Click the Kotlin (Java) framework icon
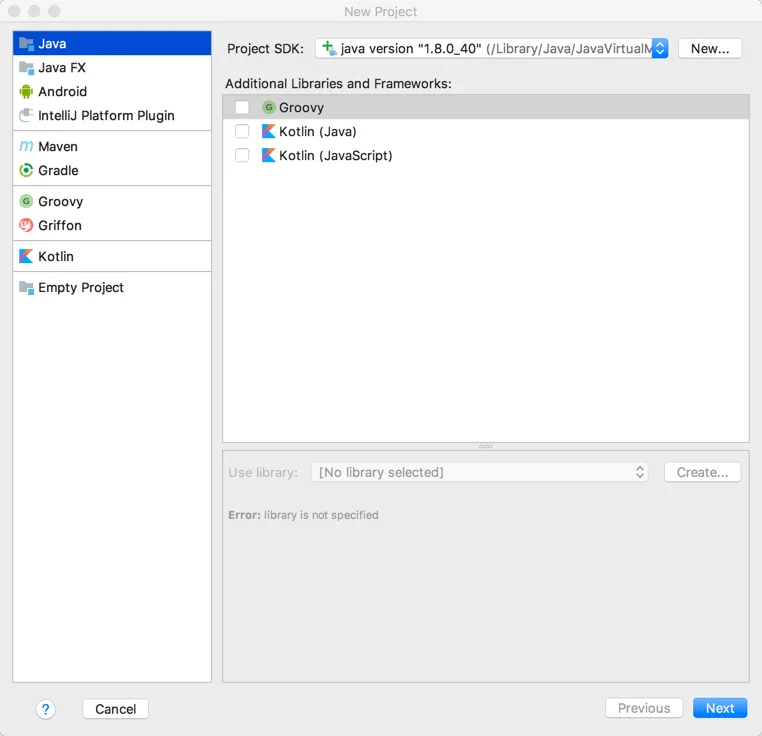This screenshot has width=762, height=736. point(268,131)
